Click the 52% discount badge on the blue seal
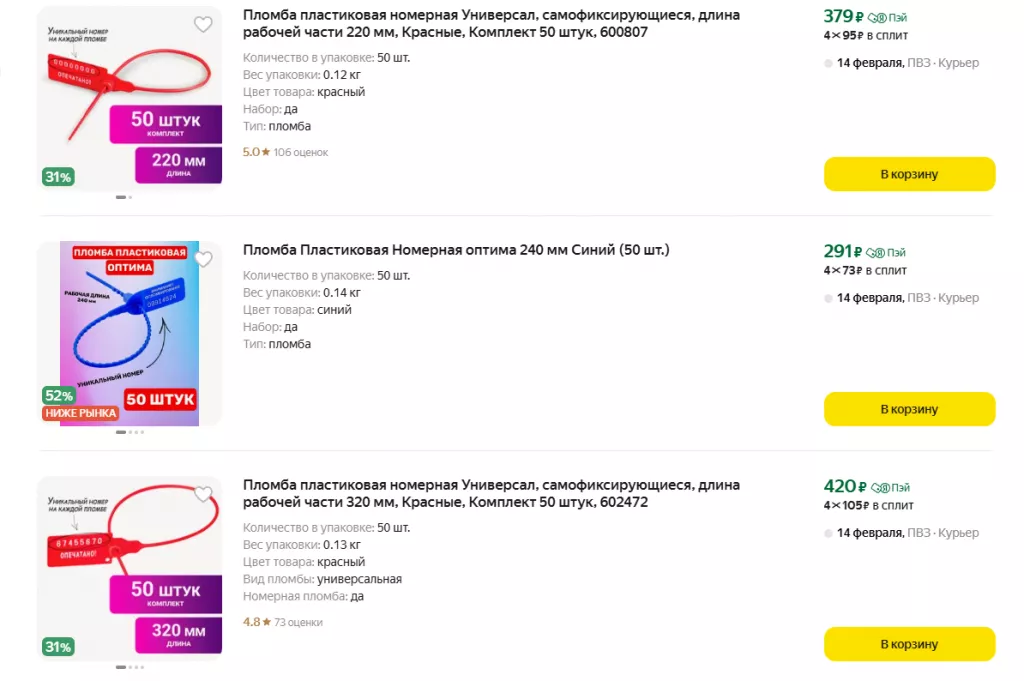The height and width of the screenshot is (681, 1024). (x=59, y=396)
